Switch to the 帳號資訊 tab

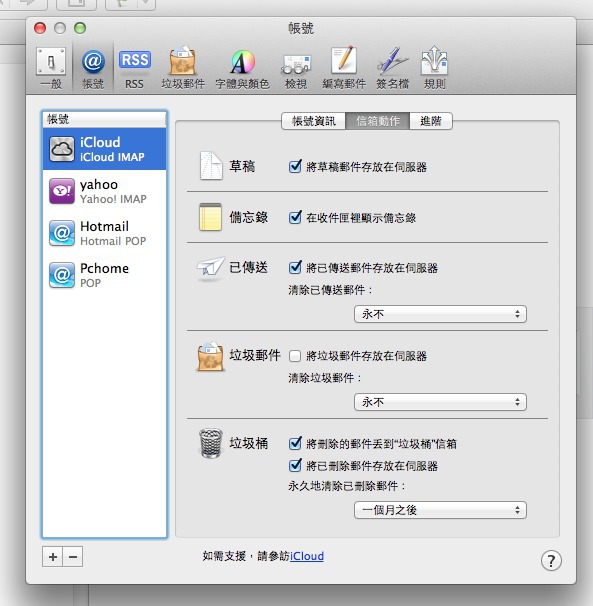314,121
